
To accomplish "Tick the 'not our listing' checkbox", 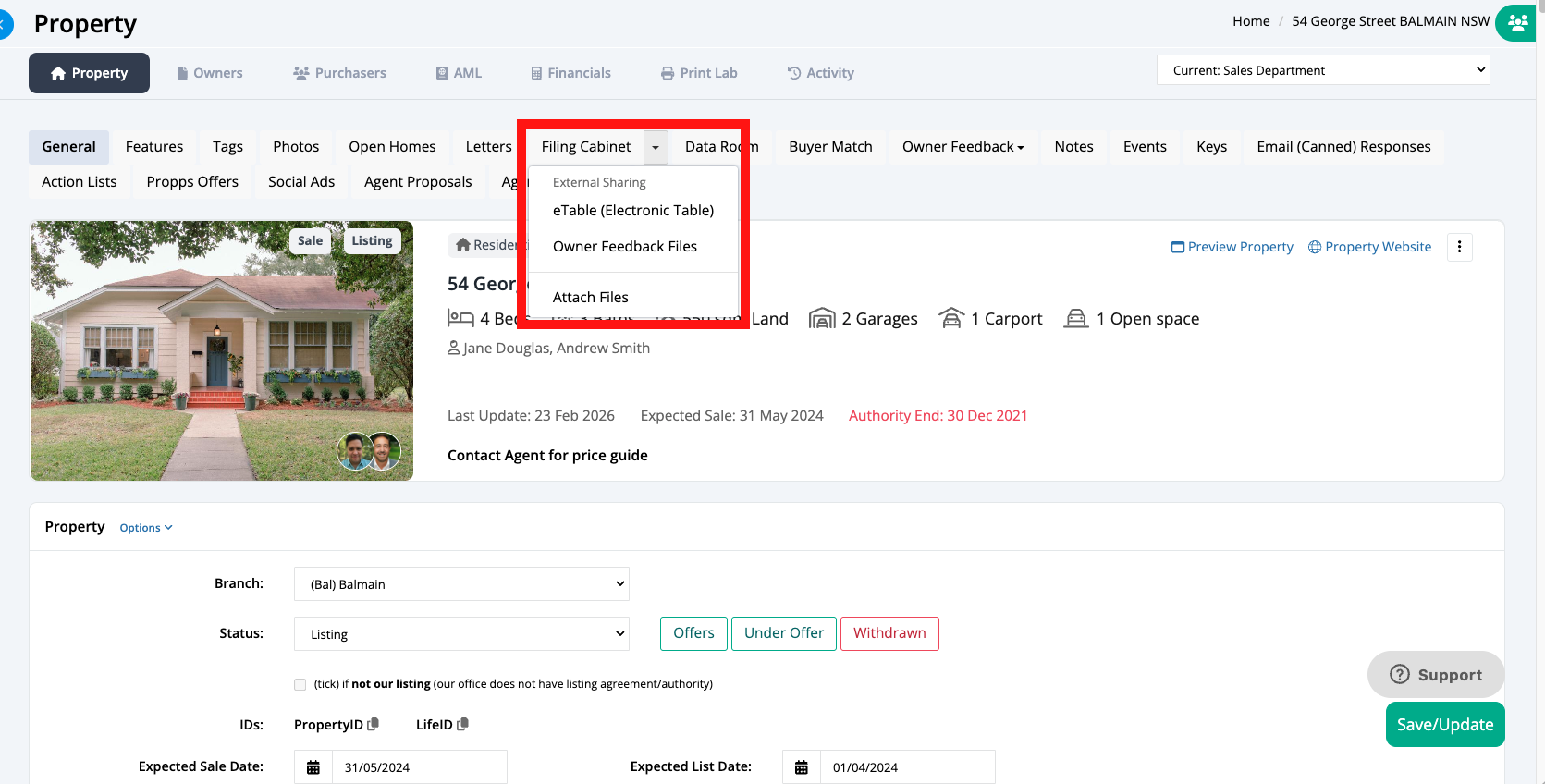I will tap(300, 684).
